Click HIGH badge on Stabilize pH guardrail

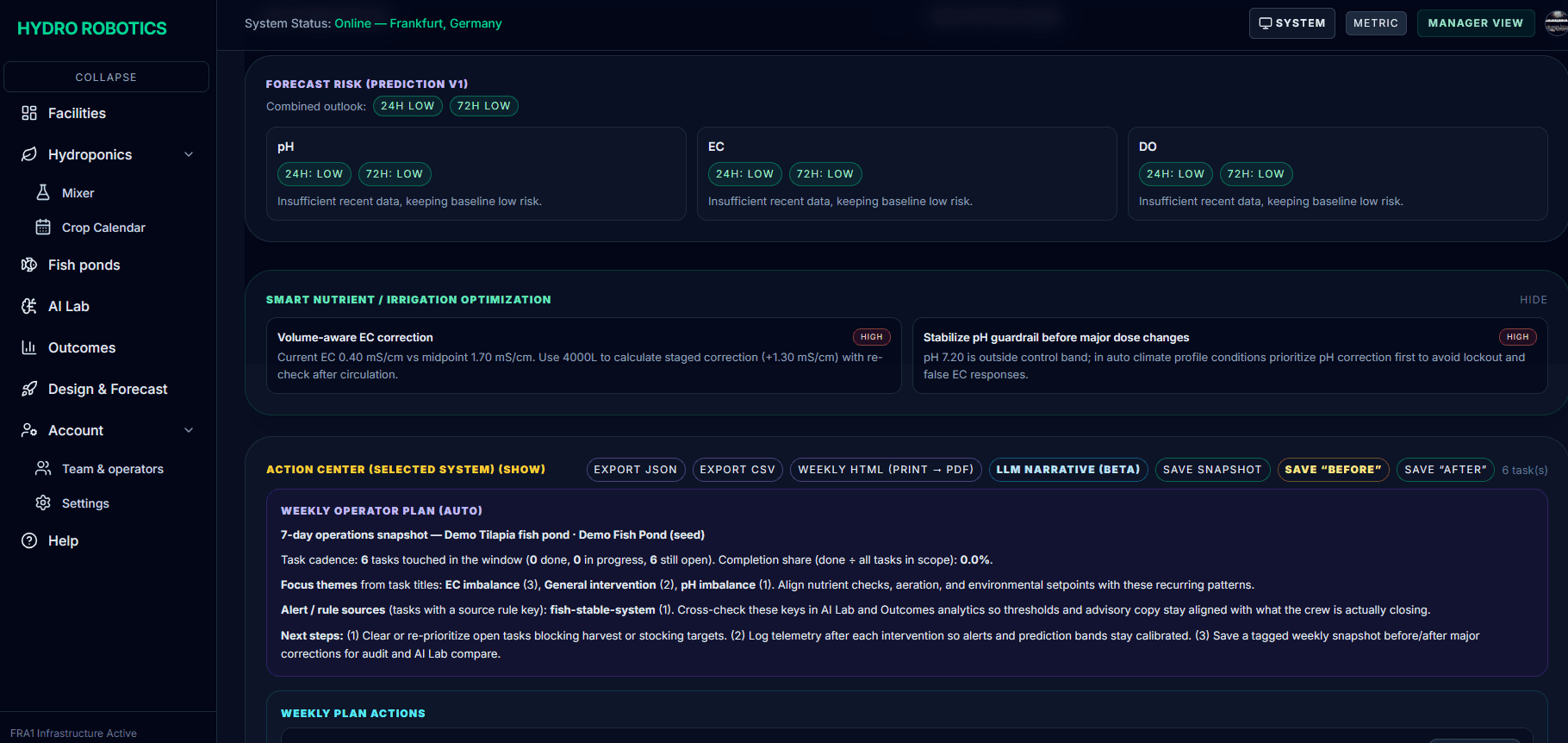(1518, 337)
